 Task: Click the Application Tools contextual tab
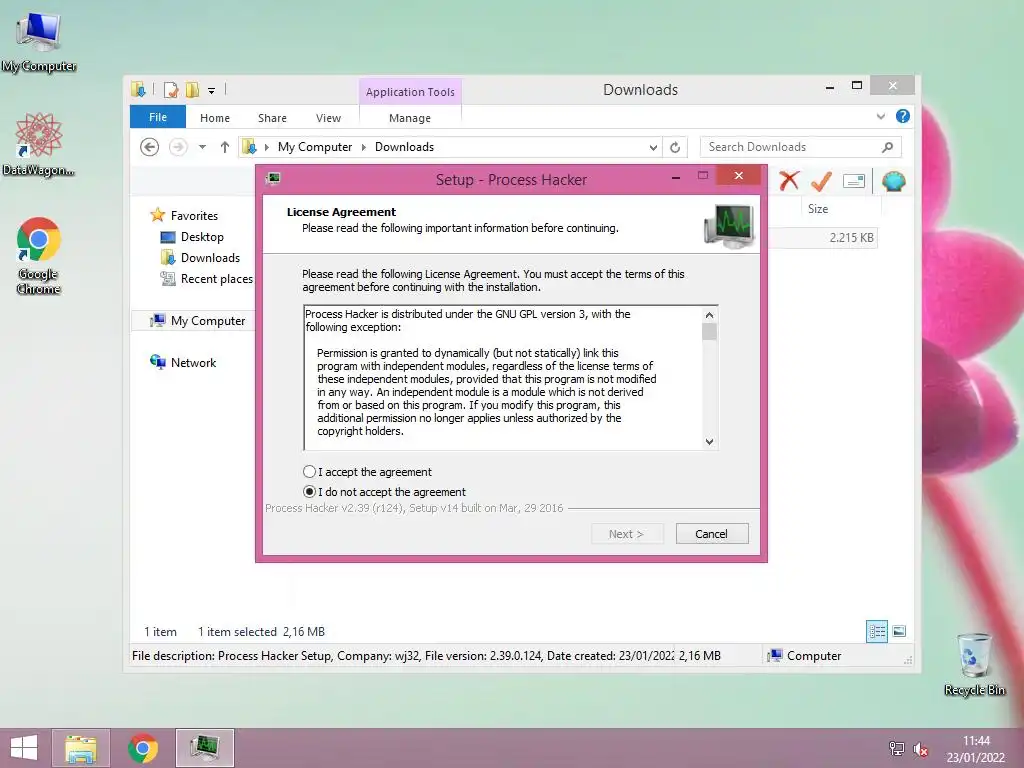(x=410, y=92)
